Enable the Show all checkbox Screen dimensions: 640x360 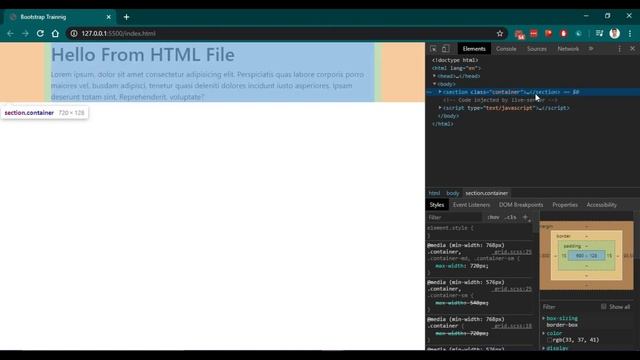(x=603, y=307)
